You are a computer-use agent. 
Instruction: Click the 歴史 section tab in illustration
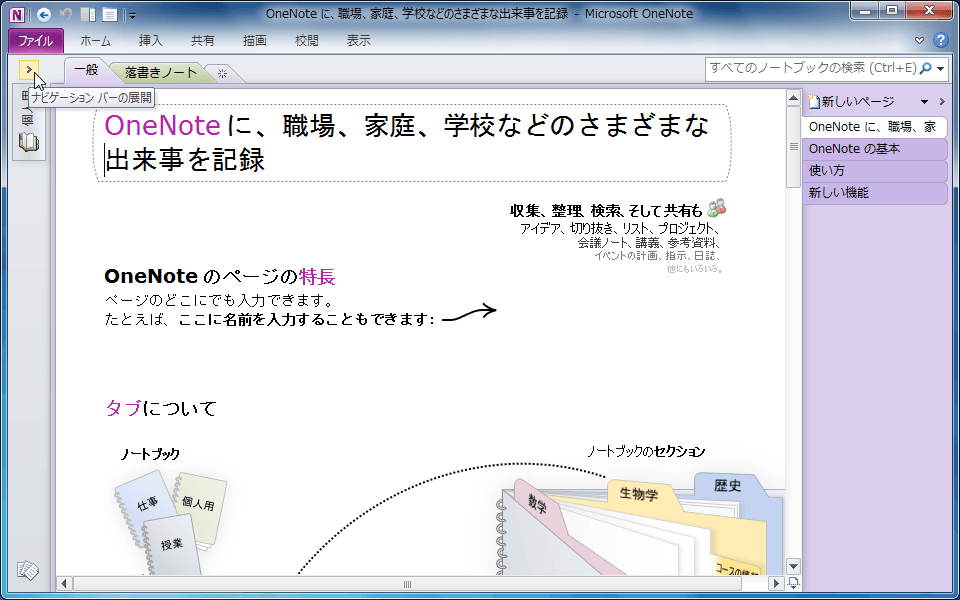(x=727, y=486)
